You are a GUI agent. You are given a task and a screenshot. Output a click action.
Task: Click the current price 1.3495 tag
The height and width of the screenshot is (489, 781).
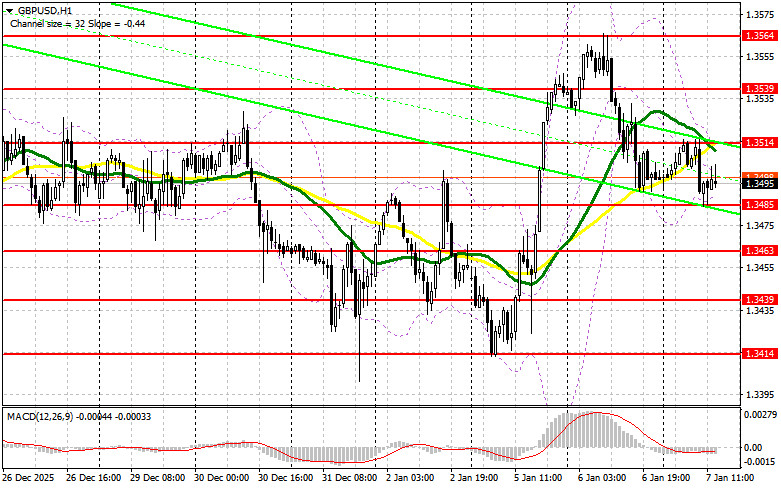(760, 184)
